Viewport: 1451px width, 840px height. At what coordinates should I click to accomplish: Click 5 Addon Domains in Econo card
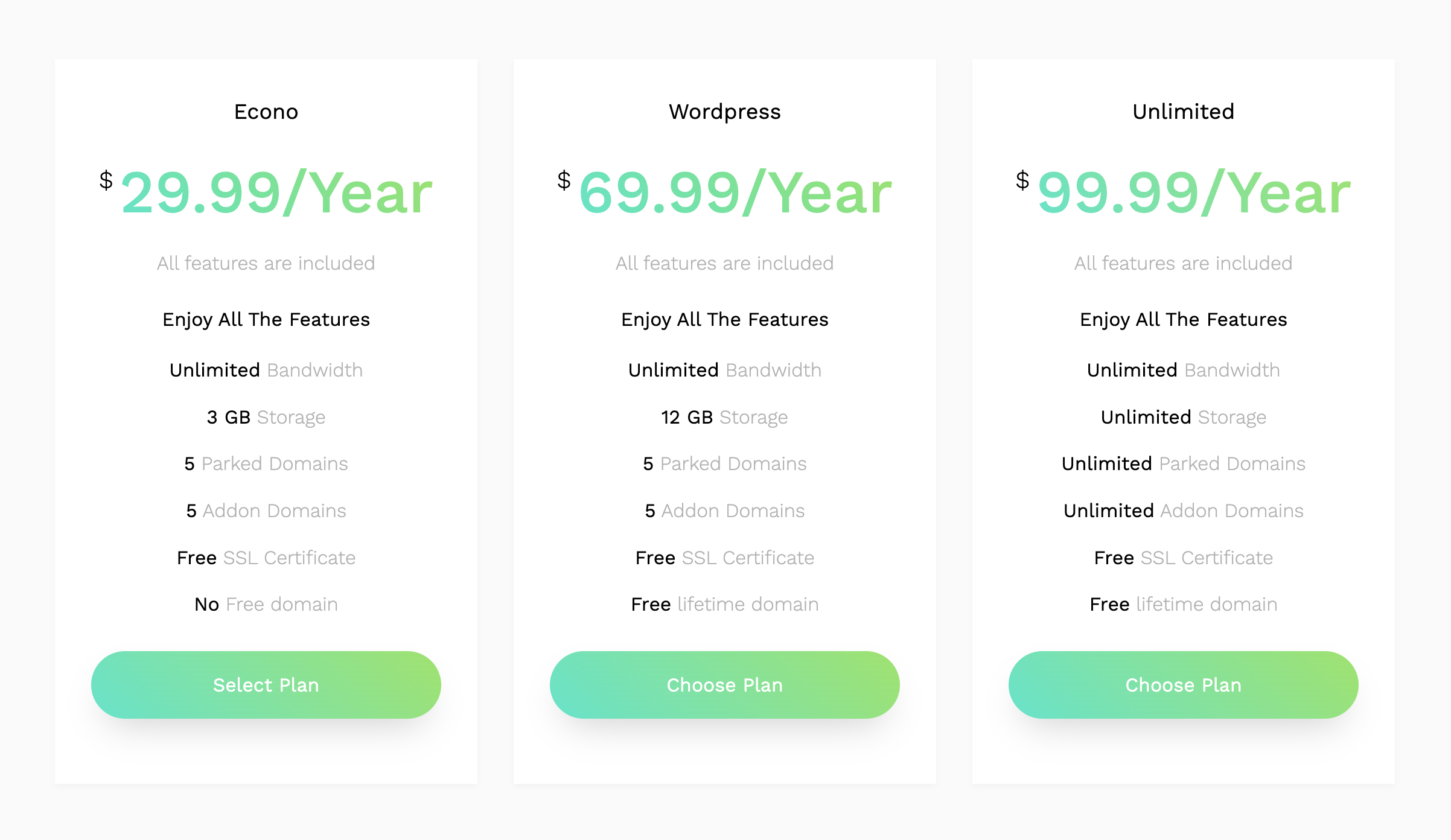pyautogui.click(x=266, y=511)
